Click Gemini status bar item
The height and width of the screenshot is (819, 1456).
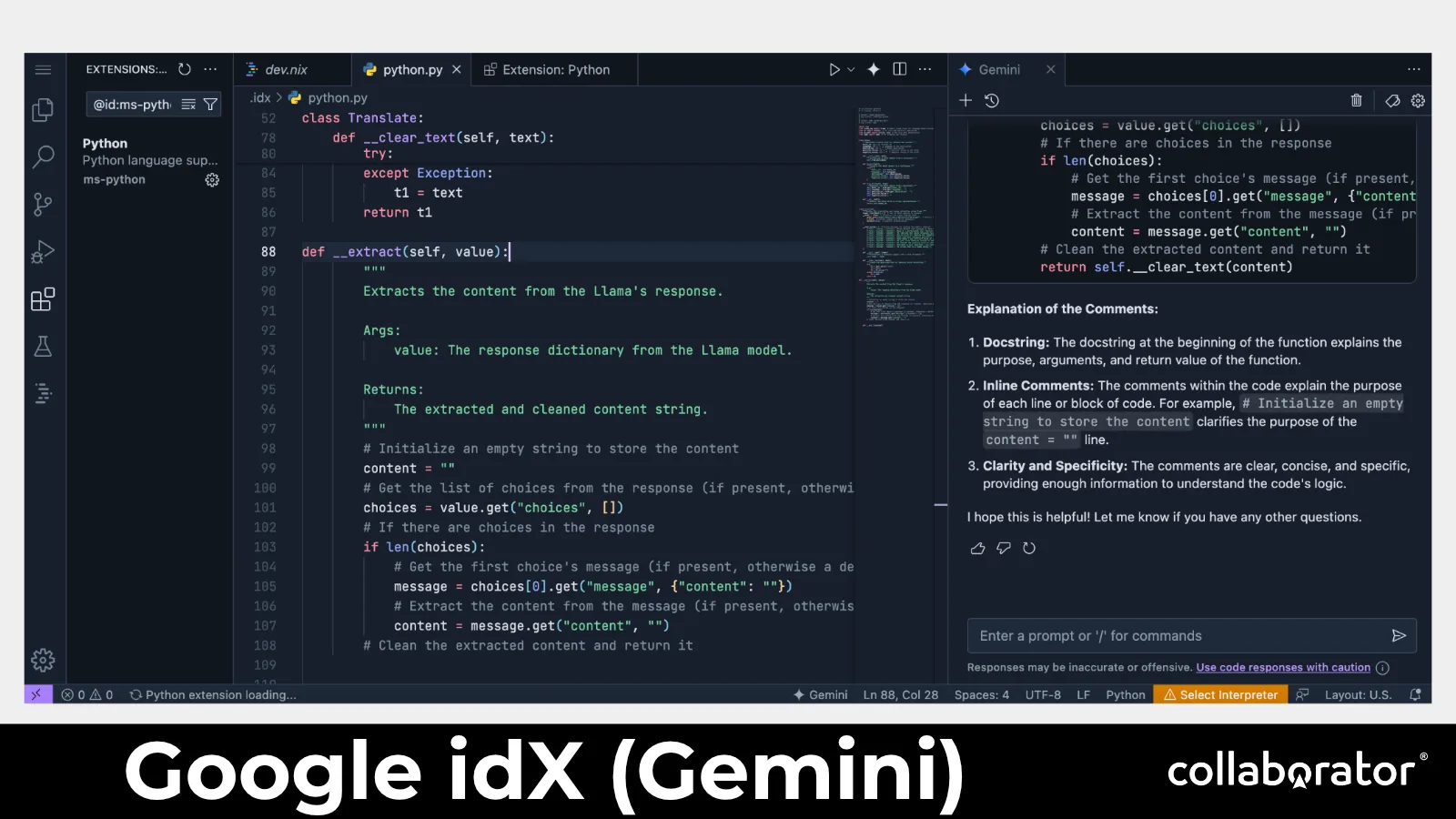coord(821,694)
